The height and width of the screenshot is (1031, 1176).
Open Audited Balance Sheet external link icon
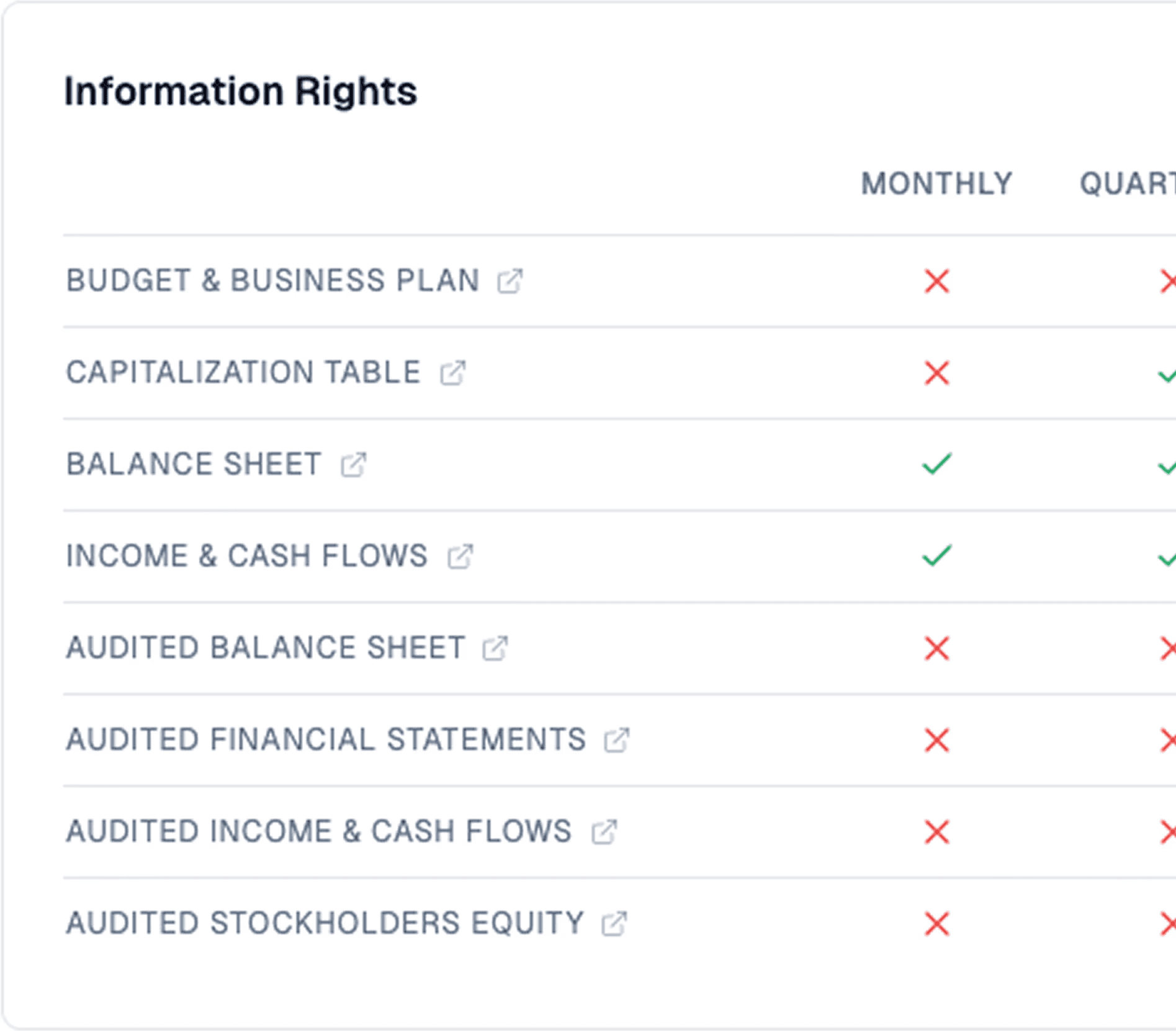(x=495, y=648)
